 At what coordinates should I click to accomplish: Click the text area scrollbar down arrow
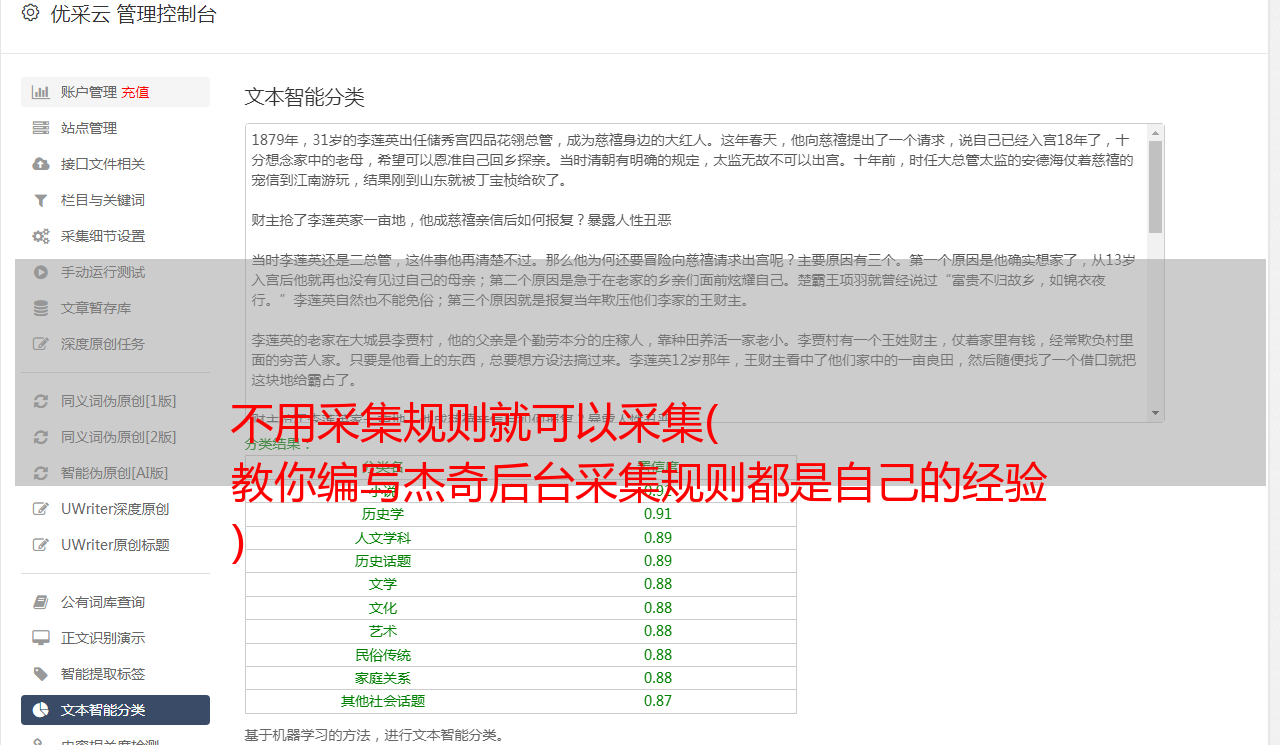click(1156, 413)
